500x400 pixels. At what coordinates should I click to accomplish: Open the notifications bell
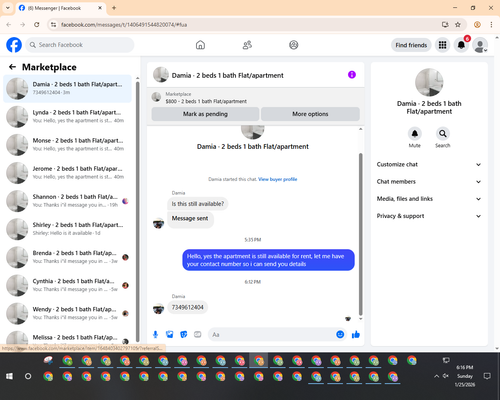coord(461,45)
